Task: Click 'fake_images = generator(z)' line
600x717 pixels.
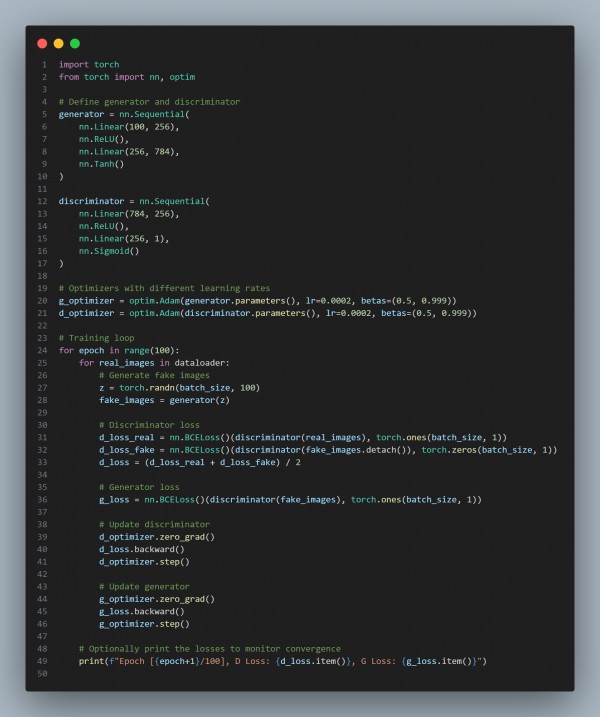Action: tap(164, 400)
